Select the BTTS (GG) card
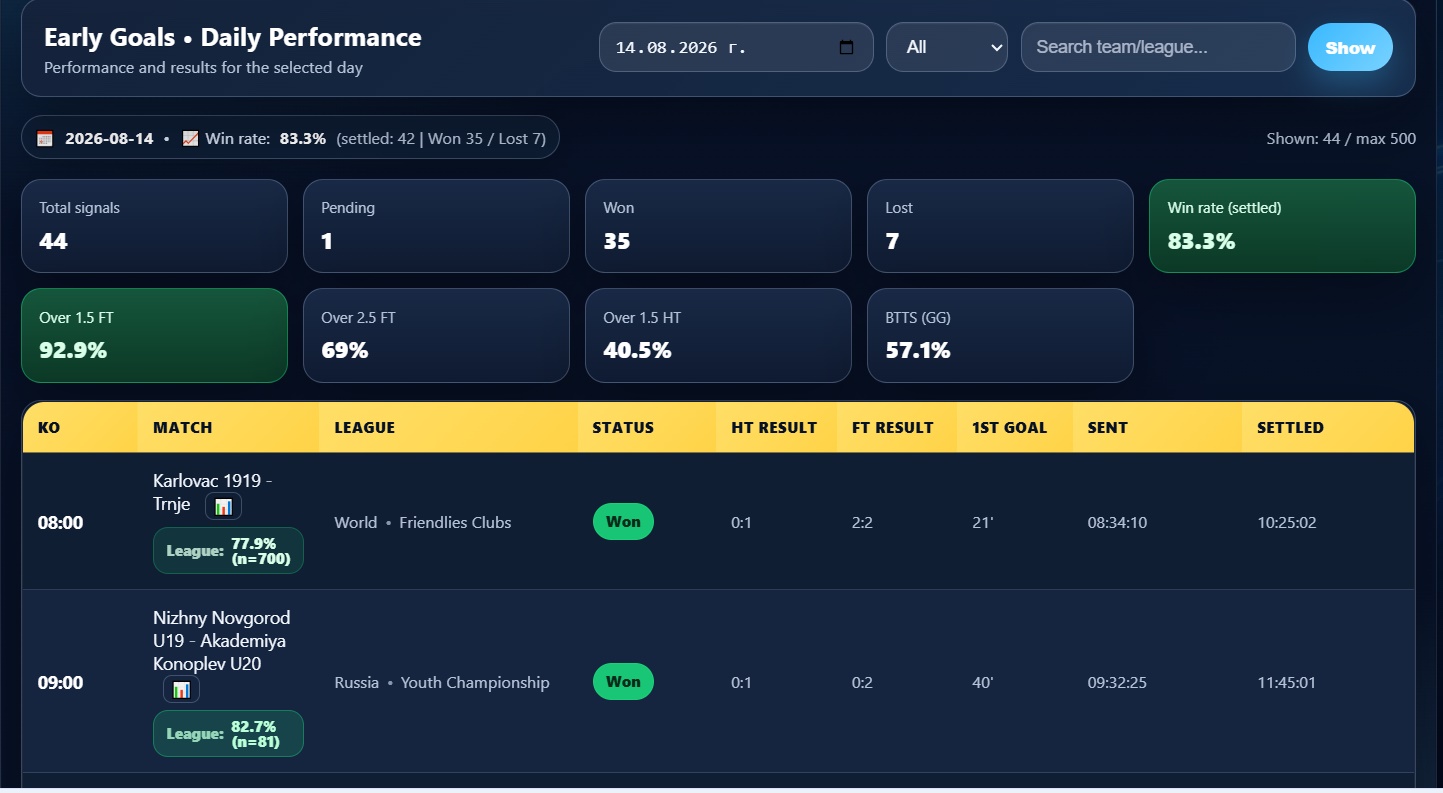The height and width of the screenshot is (793, 1443). click(x=1000, y=335)
